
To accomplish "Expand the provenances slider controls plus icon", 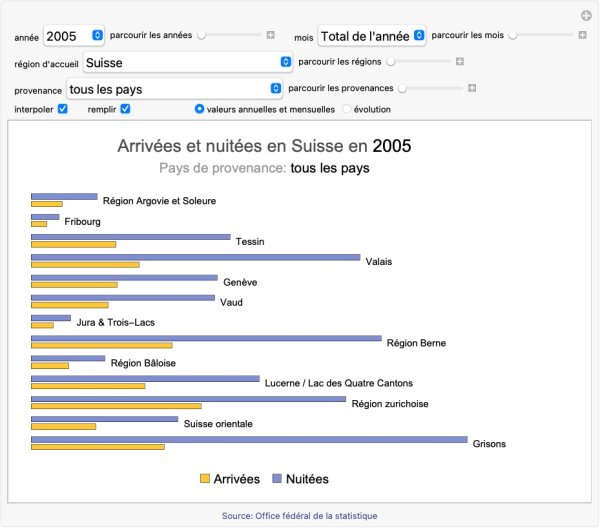I will pyautogui.click(x=472, y=88).
